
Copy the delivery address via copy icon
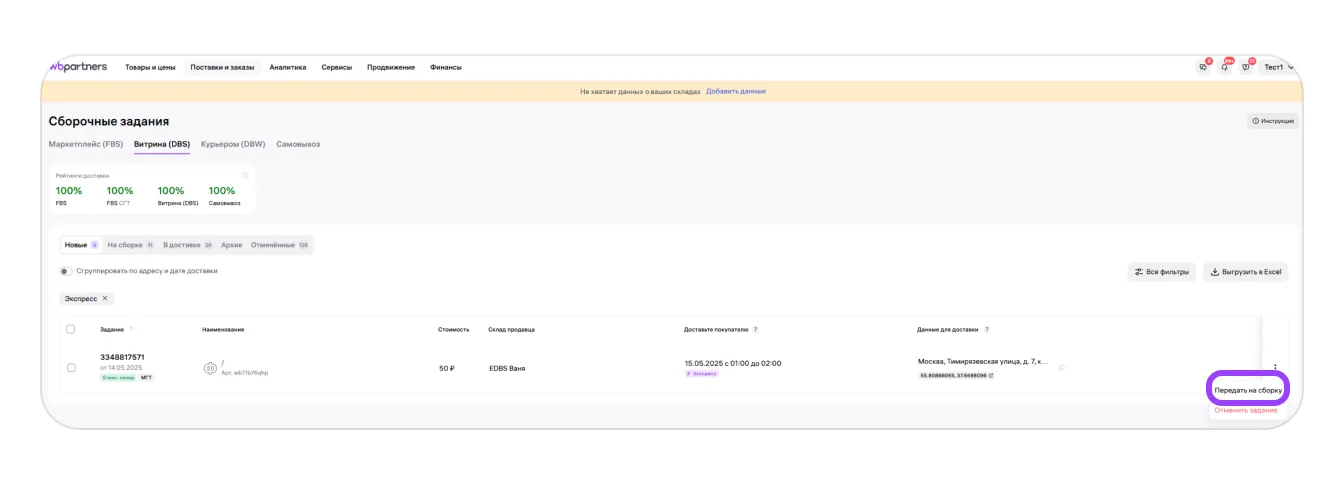click(x=1061, y=368)
